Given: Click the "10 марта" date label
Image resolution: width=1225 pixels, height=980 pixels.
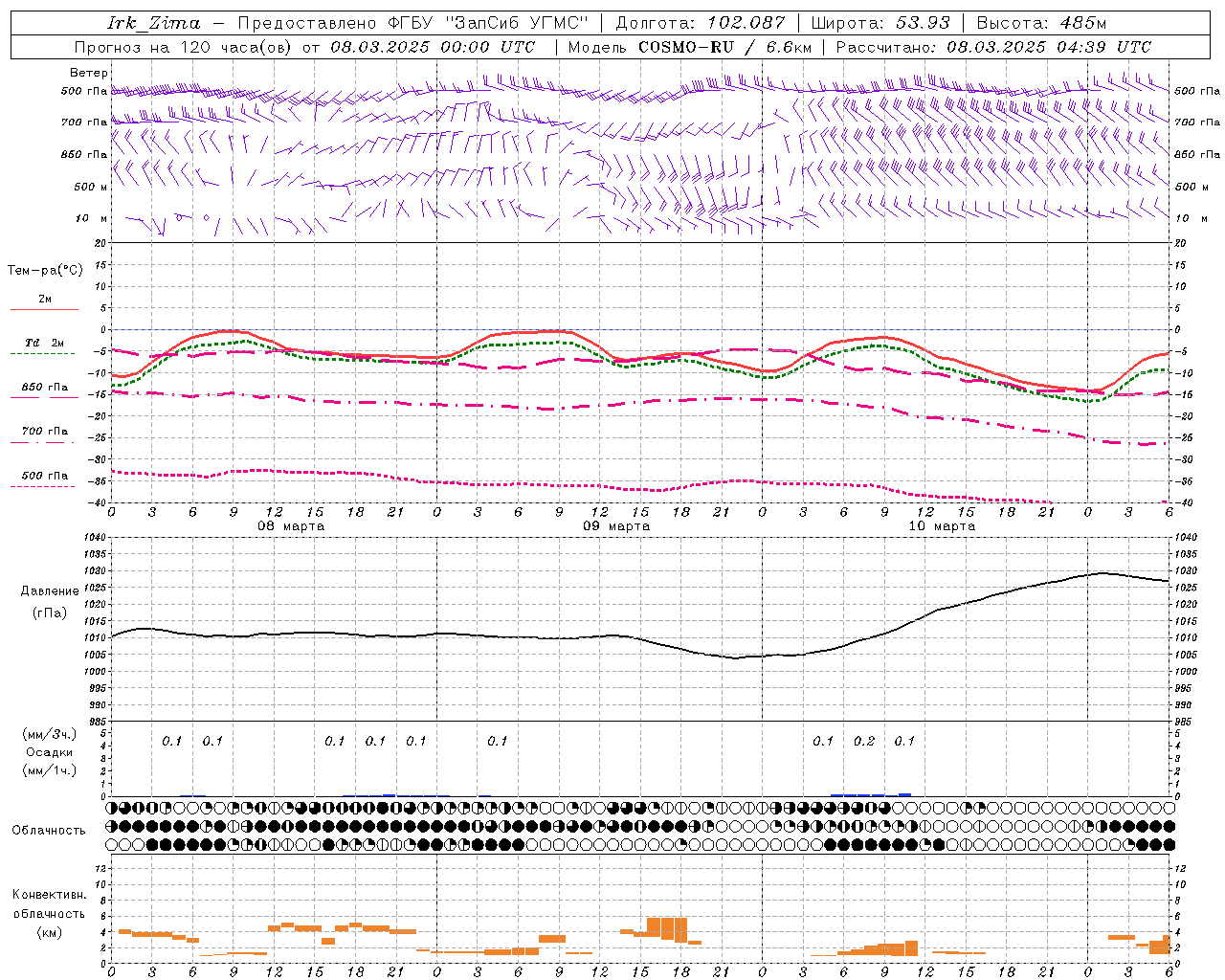Looking at the screenshot, I should click(x=942, y=526).
